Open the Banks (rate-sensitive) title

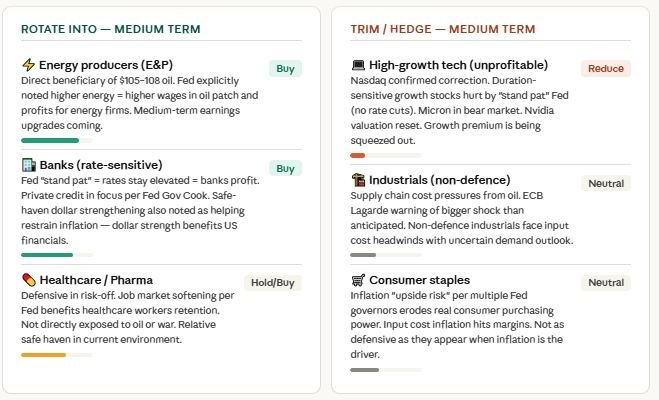101,164
